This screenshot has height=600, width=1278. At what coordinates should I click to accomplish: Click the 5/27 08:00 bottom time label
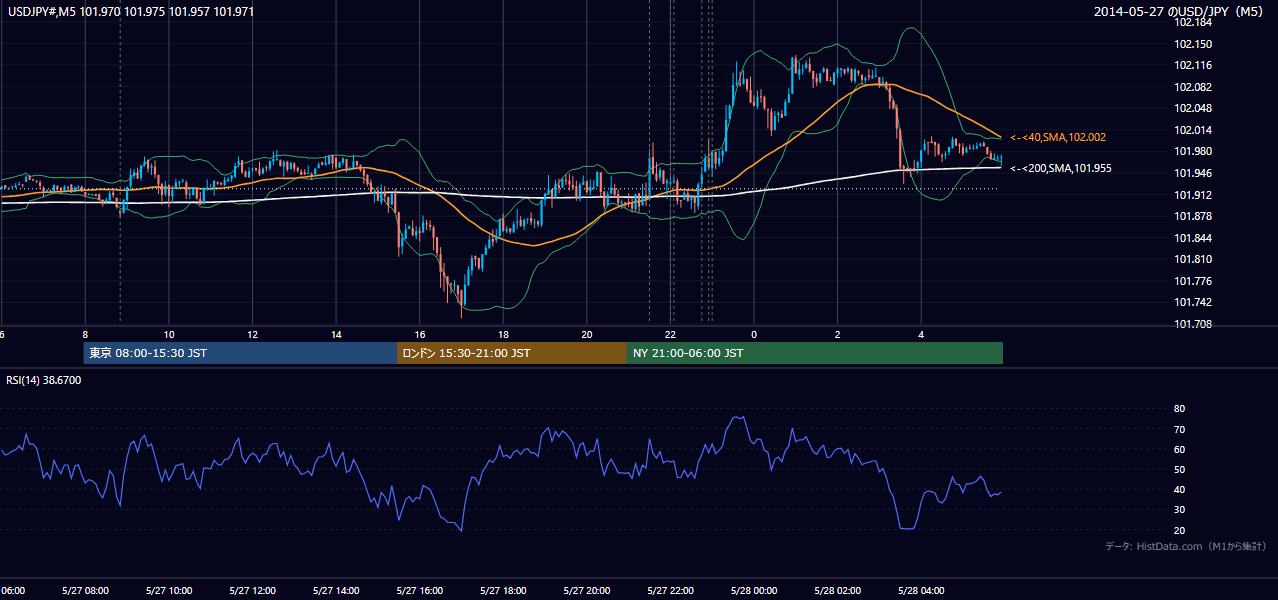pos(85,591)
